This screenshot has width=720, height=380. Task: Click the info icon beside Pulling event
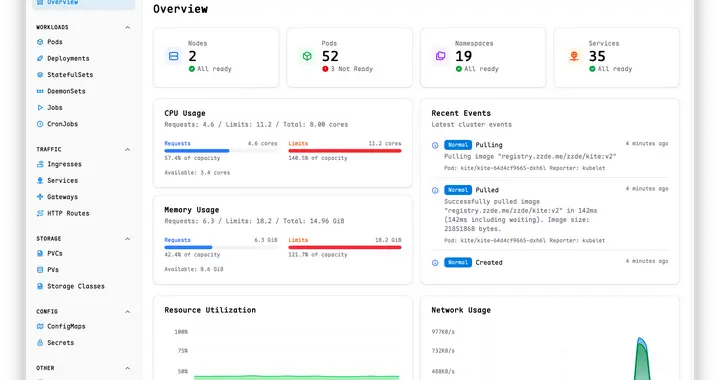coord(435,145)
